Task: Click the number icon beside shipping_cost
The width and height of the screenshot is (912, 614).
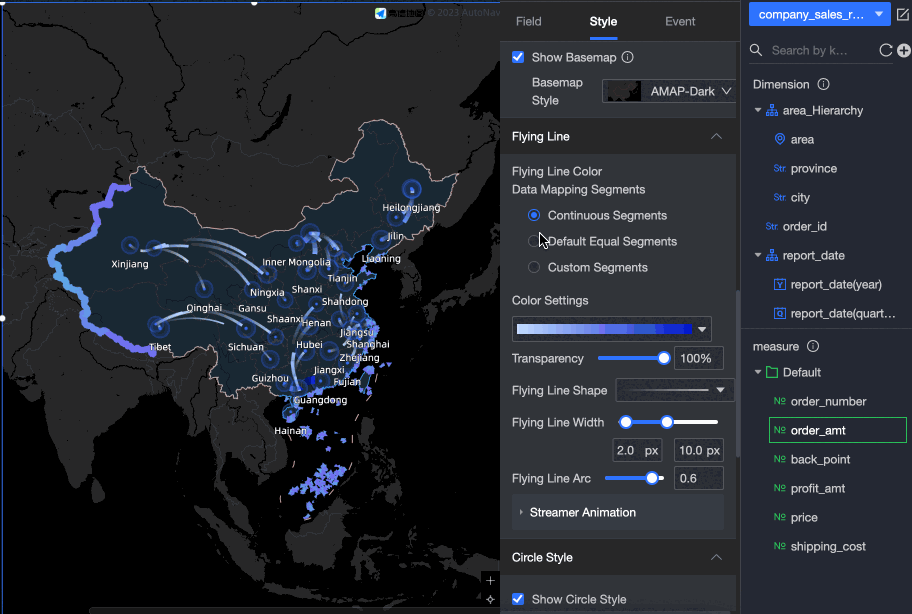Action: [x=780, y=547]
